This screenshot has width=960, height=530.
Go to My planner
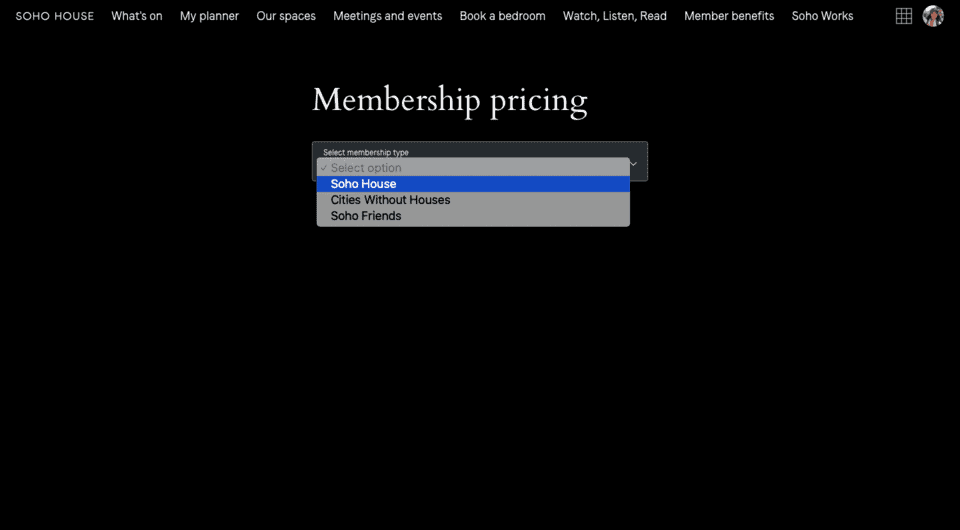(209, 16)
